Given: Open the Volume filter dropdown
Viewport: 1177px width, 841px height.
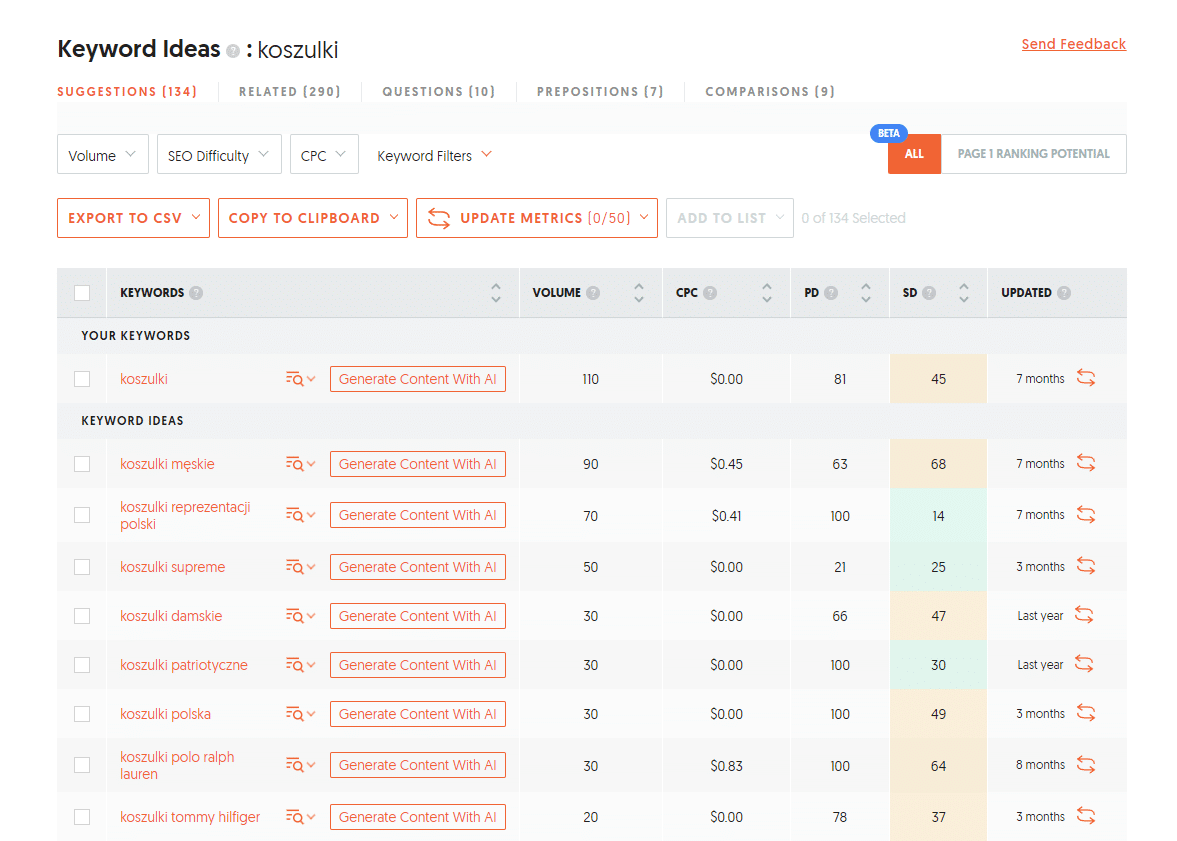Looking at the screenshot, I should [103, 155].
